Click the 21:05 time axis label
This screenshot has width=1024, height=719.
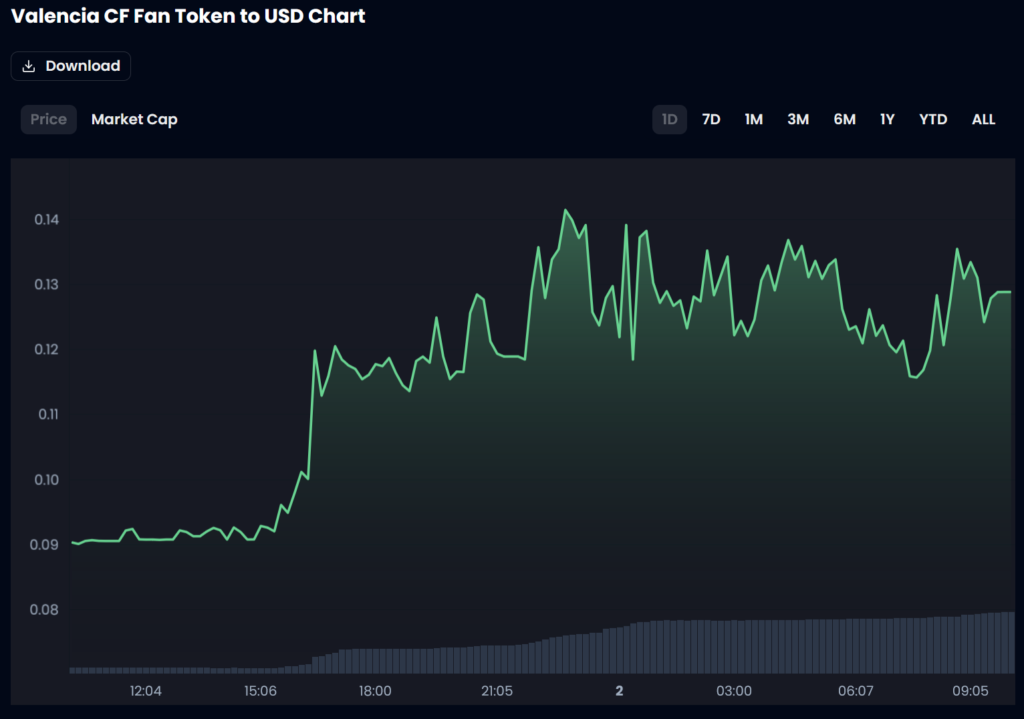coord(496,691)
